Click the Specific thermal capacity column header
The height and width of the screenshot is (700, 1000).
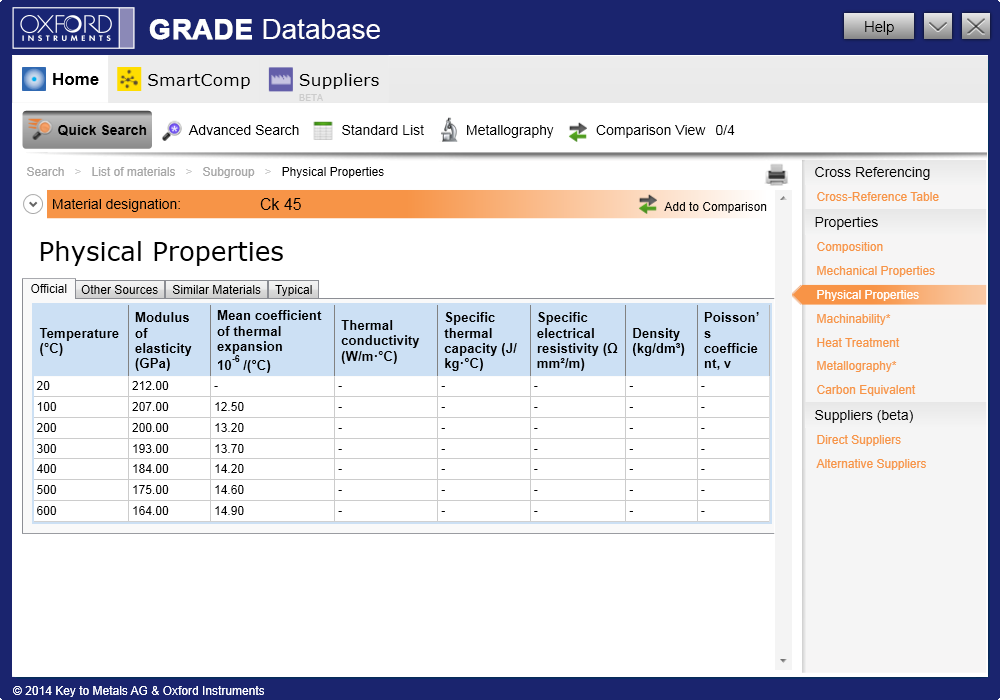484,340
